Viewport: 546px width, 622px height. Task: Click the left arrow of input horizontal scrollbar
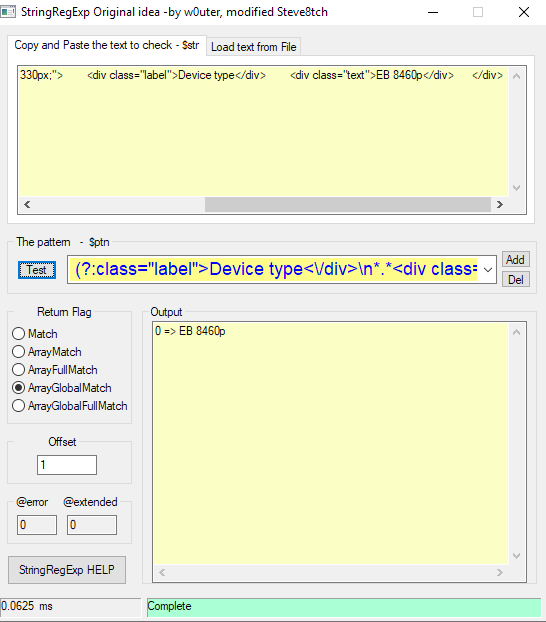coord(27,205)
